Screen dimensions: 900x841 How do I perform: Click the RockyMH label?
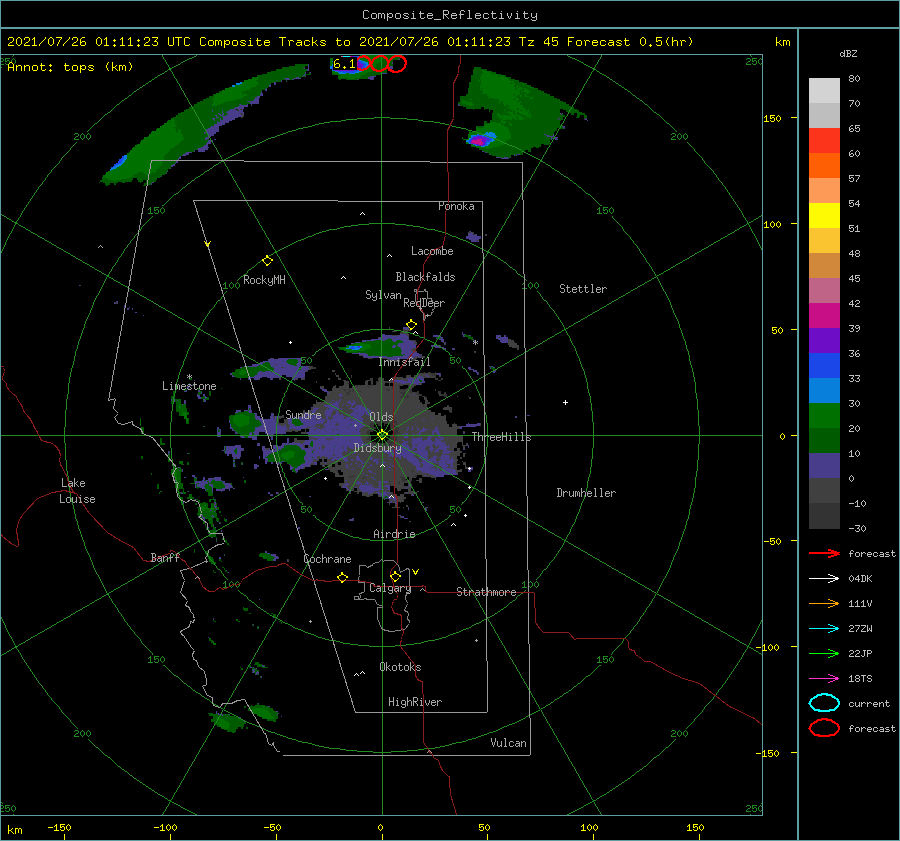coord(264,280)
